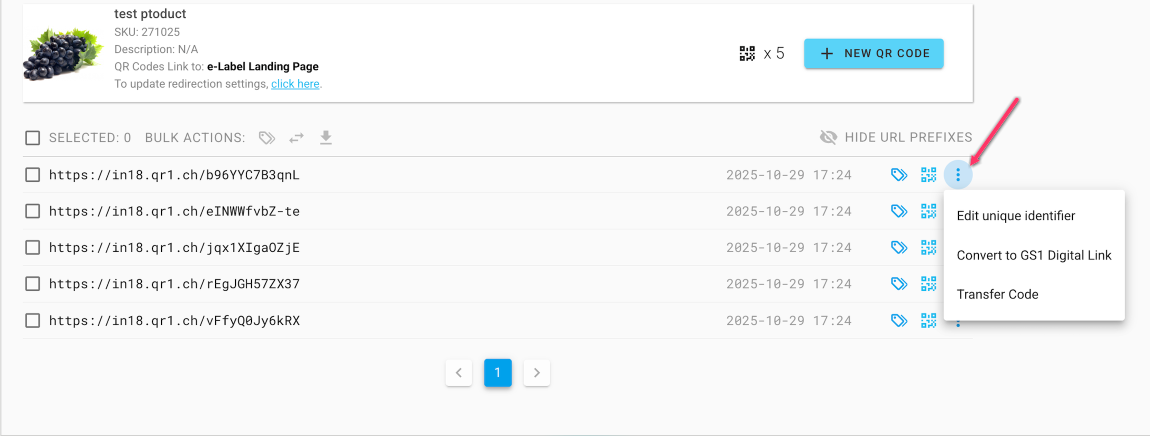Follow the 'click here' redirection link

click(x=295, y=84)
